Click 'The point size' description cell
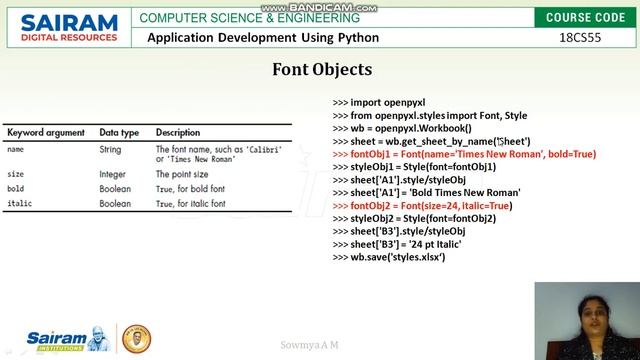640x360 pixels. [x=182, y=174]
